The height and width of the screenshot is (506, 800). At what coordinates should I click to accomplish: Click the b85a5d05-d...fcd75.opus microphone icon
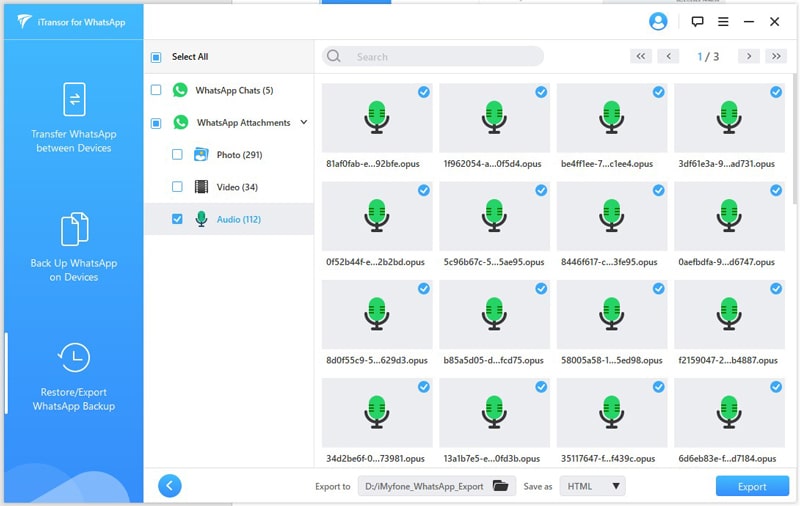(x=494, y=314)
